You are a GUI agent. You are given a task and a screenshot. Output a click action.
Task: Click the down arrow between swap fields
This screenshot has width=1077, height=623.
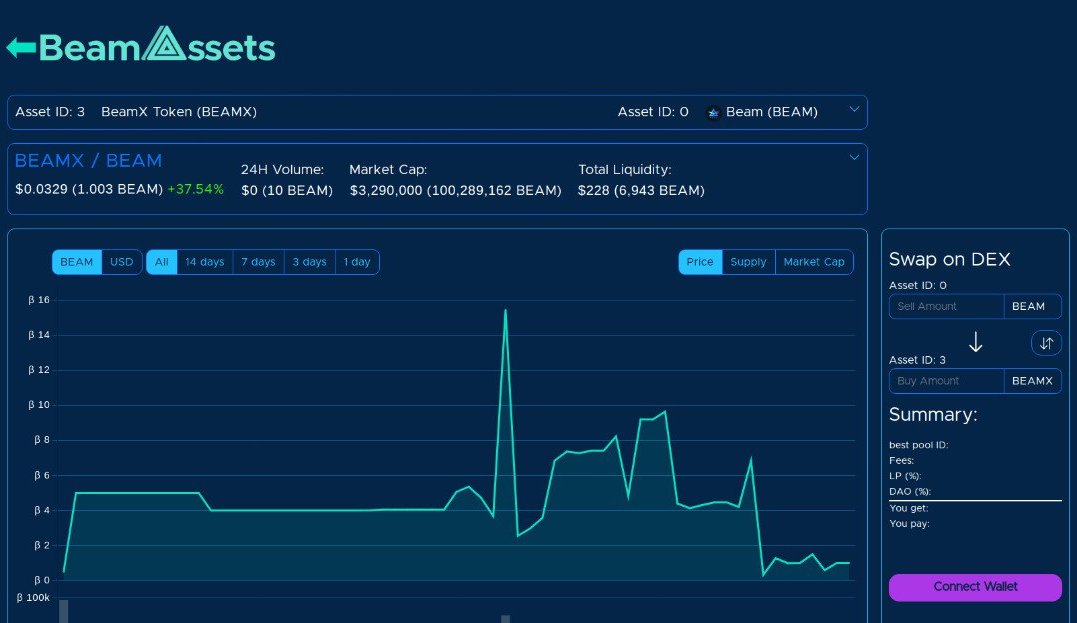click(975, 342)
